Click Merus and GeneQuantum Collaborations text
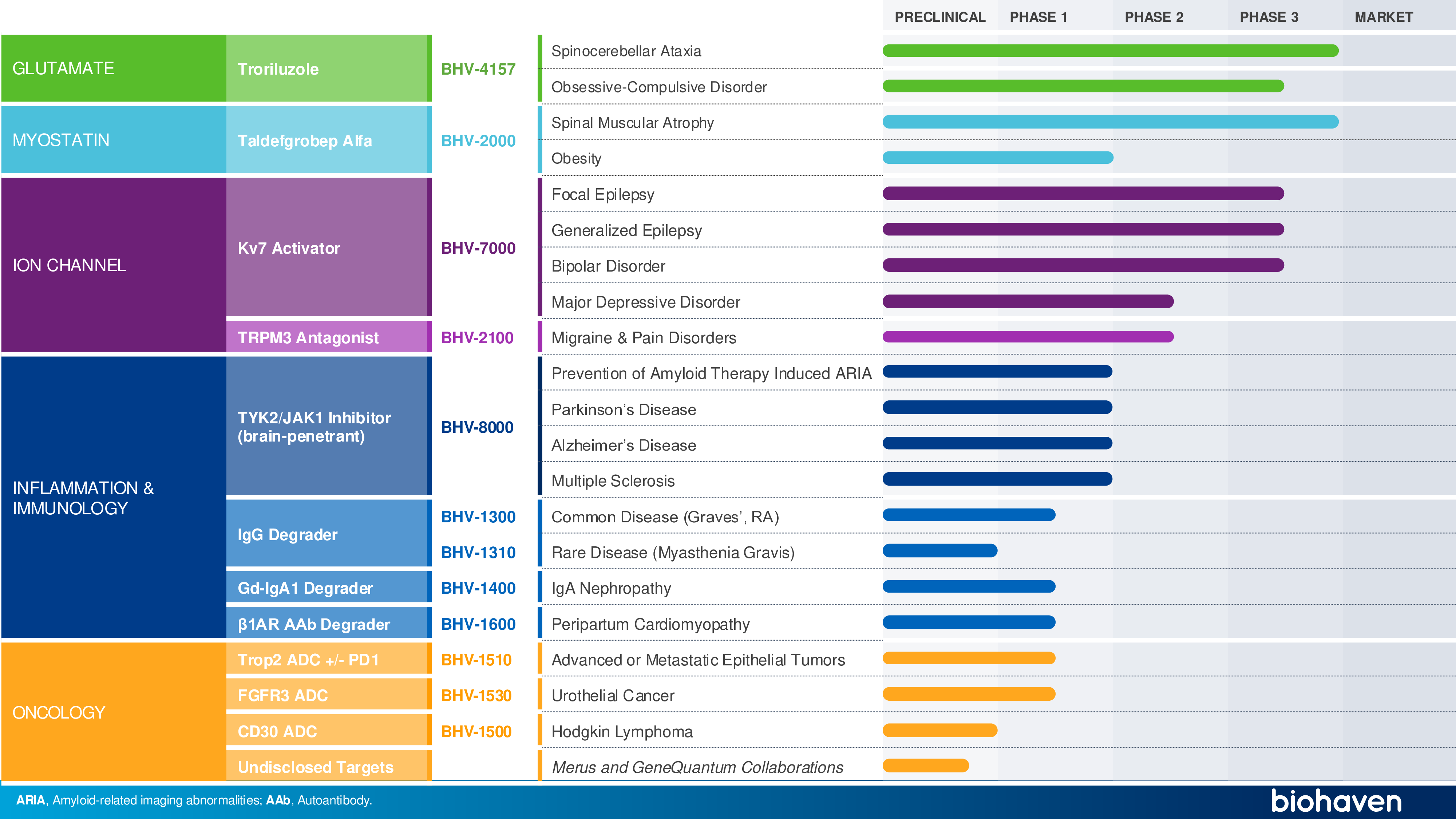The image size is (1456, 819). point(697,767)
